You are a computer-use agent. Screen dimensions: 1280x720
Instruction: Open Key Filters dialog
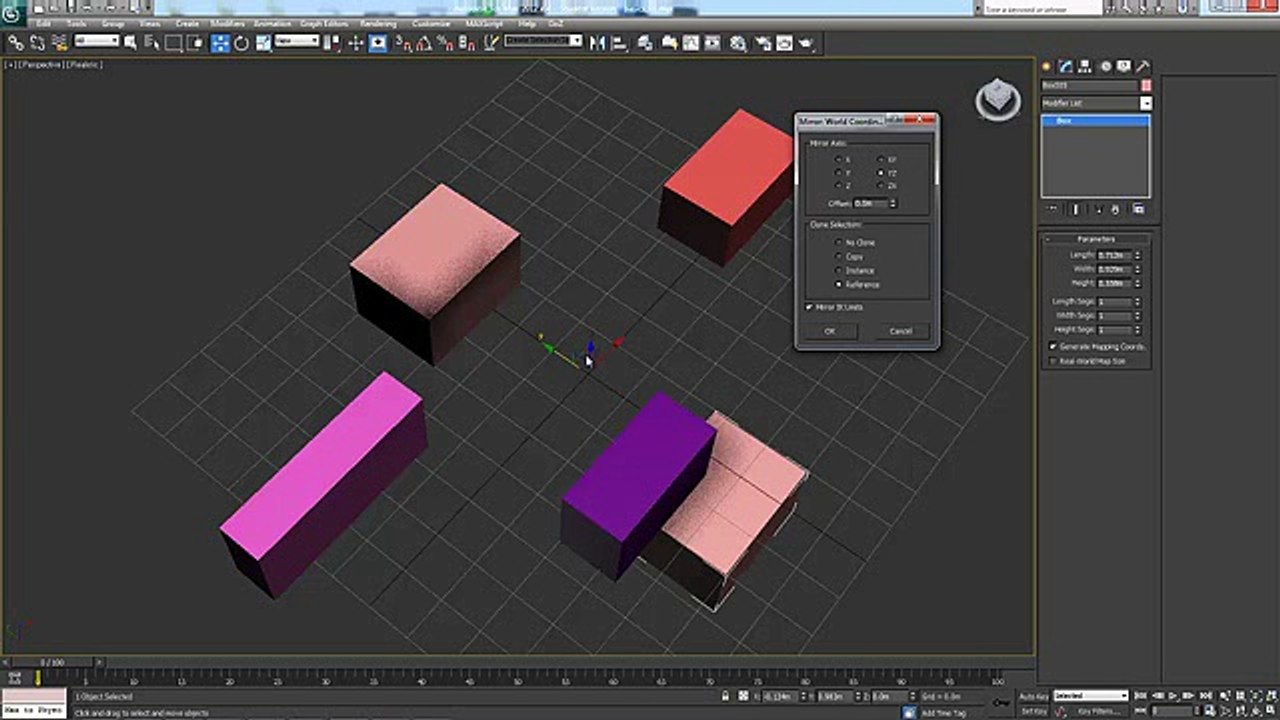(1097, 711)
